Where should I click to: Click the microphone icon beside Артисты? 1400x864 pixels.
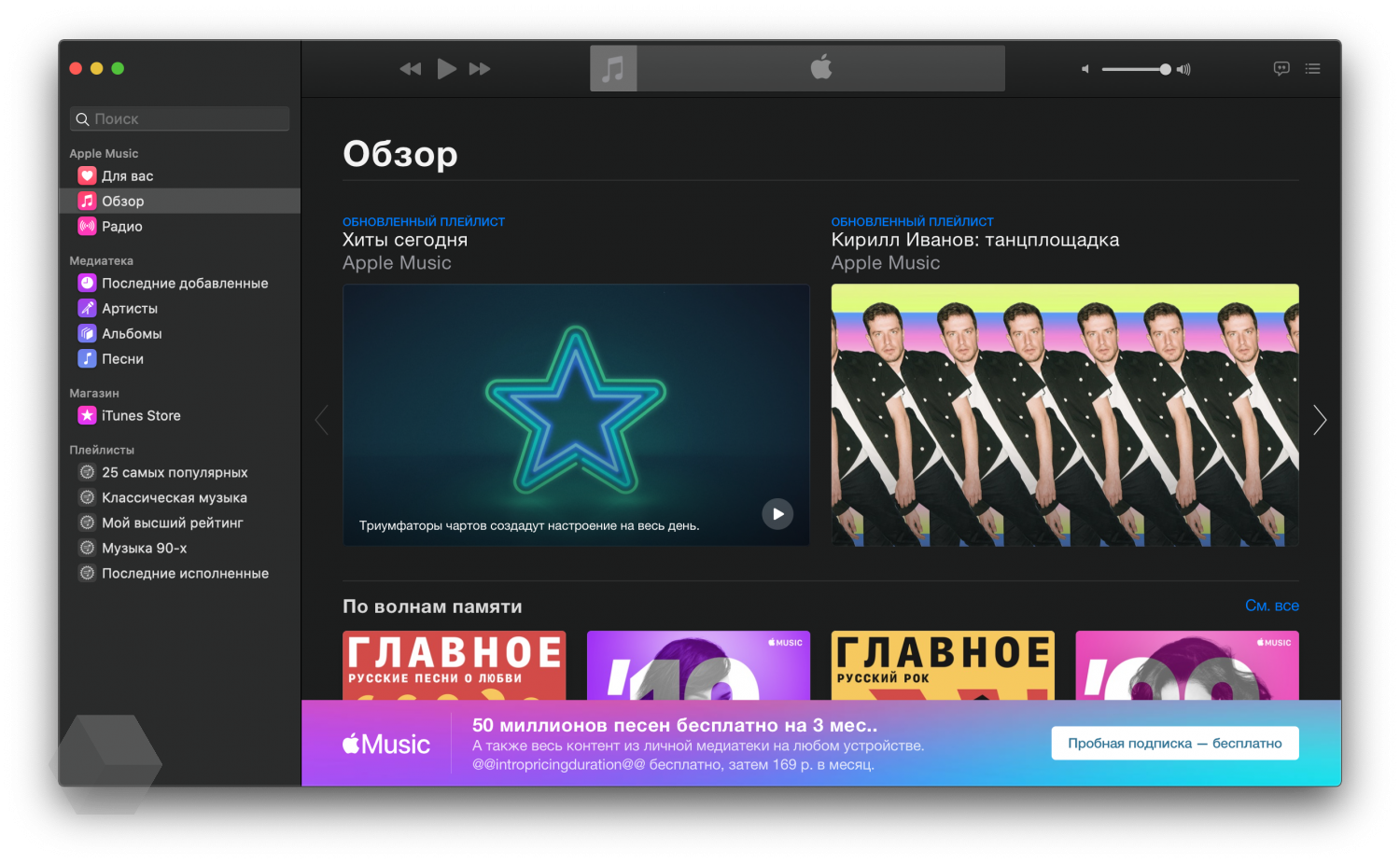(87, 308)
